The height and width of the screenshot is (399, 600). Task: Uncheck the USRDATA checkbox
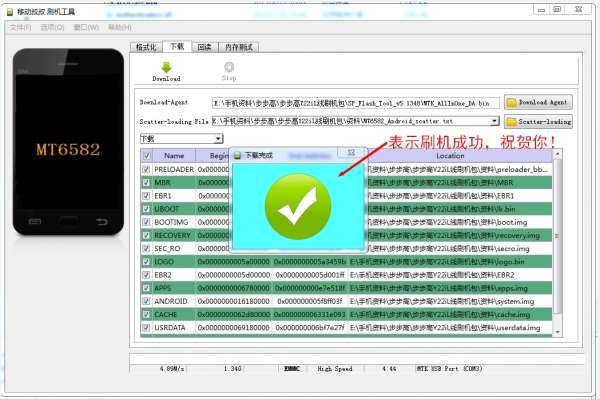click(x=146, y=327)
